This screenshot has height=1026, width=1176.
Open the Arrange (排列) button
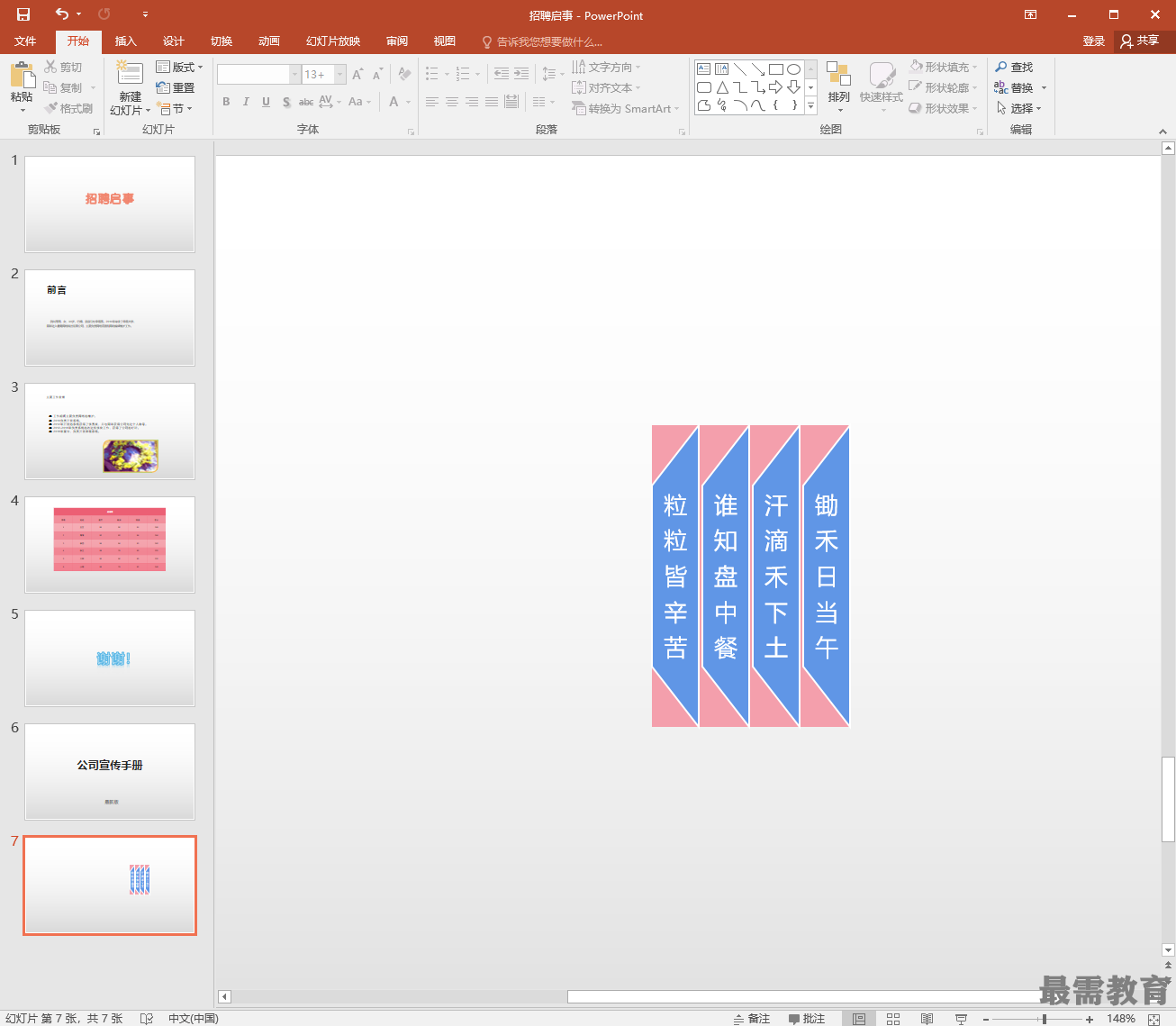tap(838, 87)
